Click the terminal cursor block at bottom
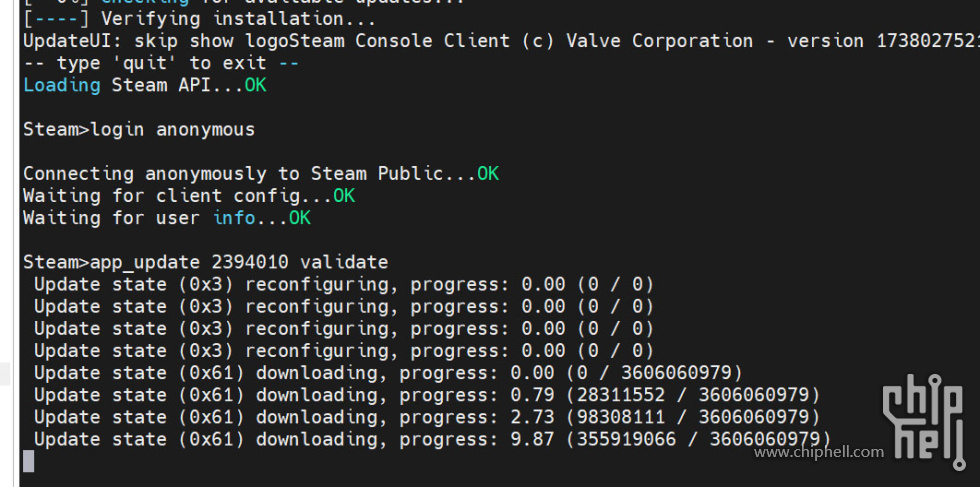 28,461
